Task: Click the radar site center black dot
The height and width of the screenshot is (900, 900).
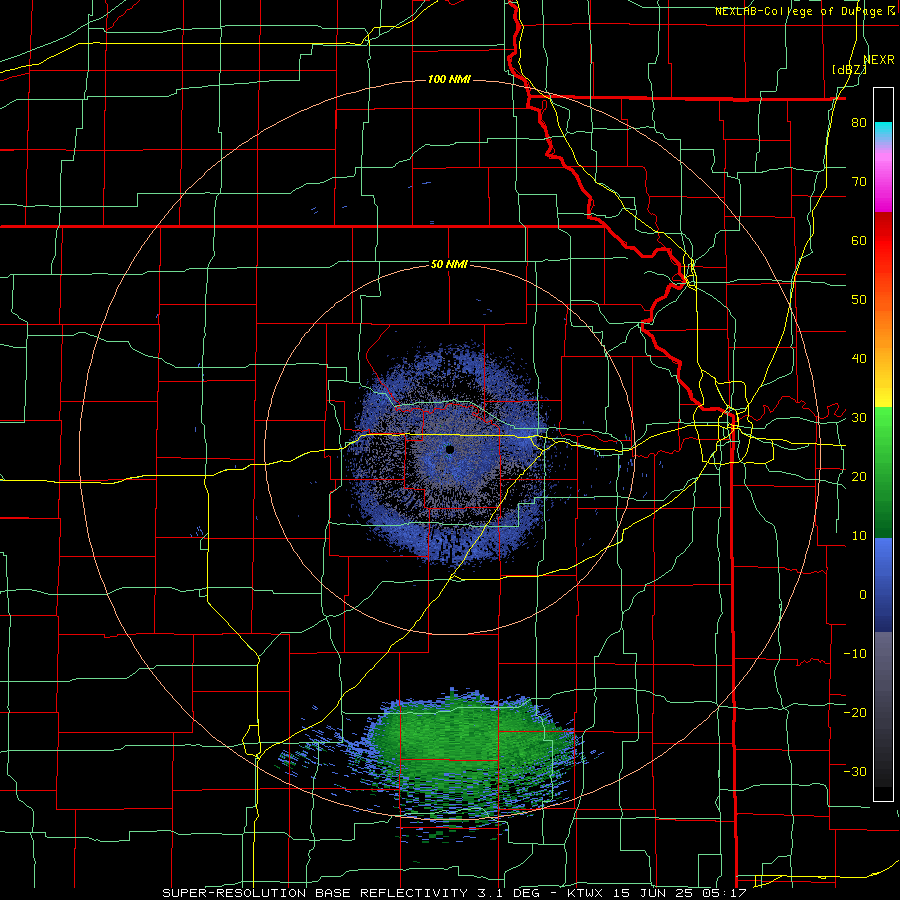Action: (x=450, y=449)
